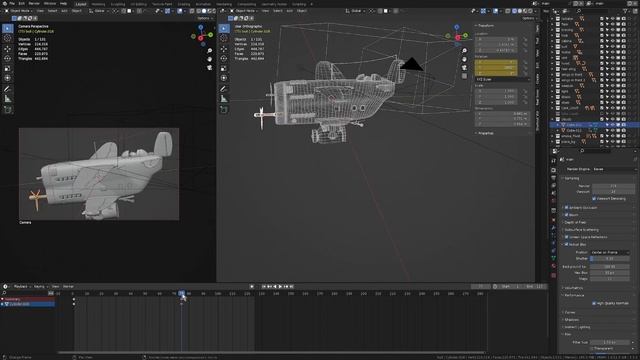Open the World properties tab icon

(x=553, y=201)
